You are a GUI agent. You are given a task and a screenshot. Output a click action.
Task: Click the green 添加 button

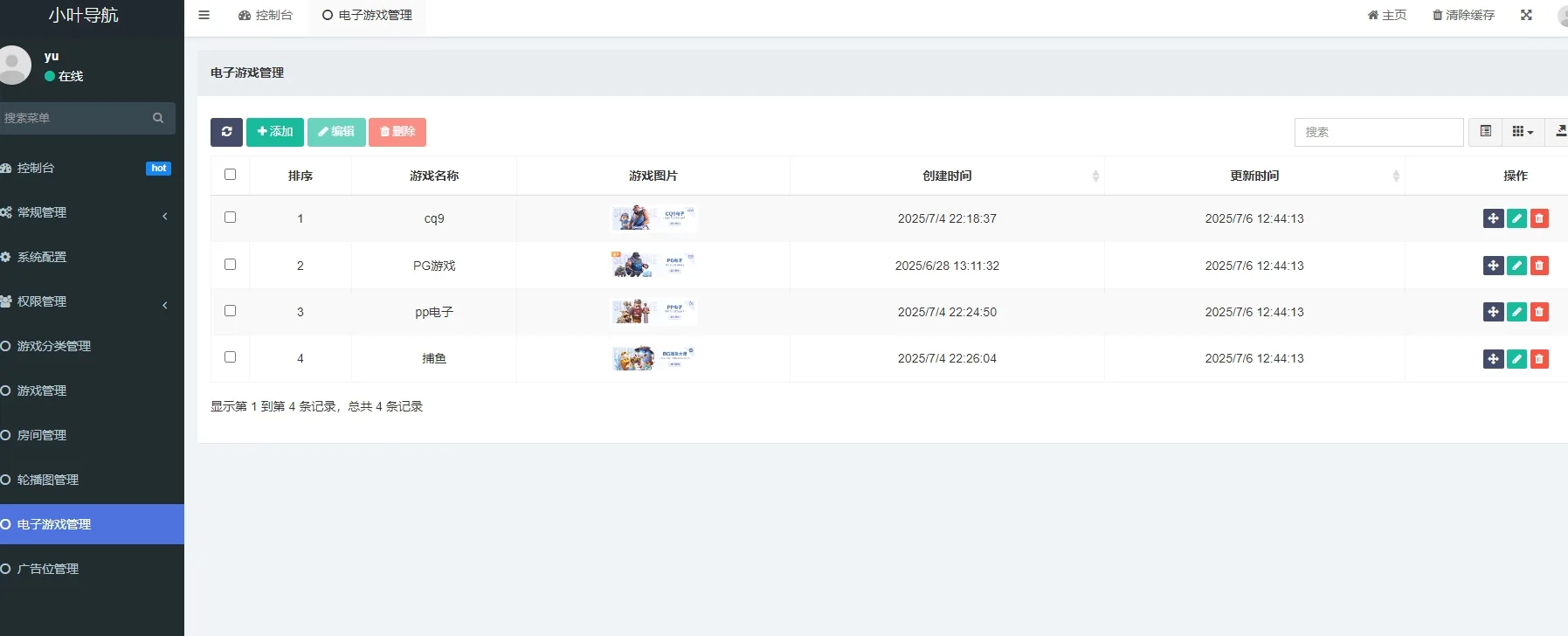click(x=275, y=132)
